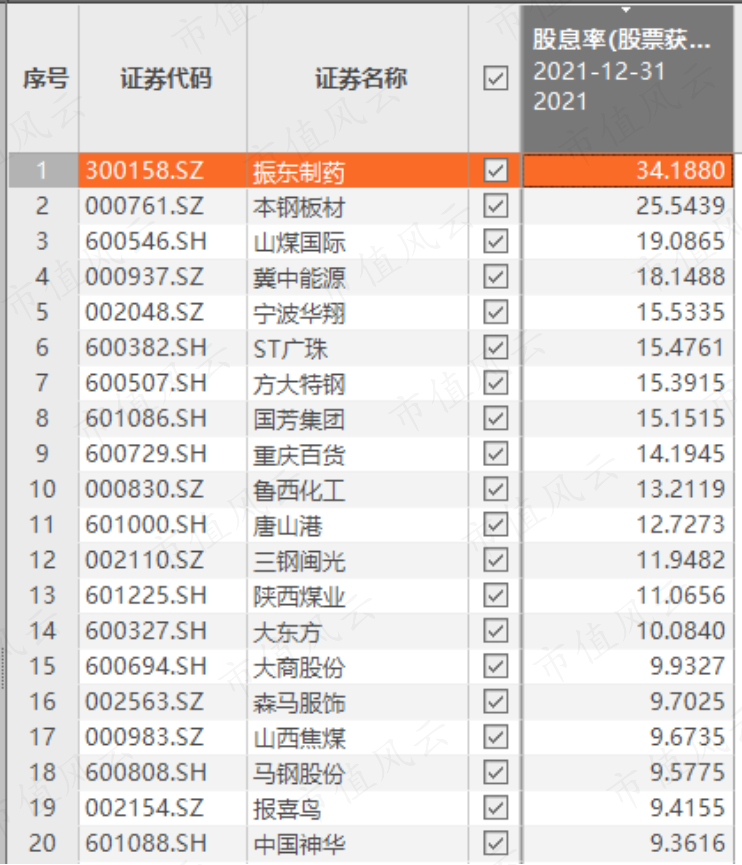Screen dimensions: 742x865
Task: Select security code 002110.SZ
Action: click(145, 560)
